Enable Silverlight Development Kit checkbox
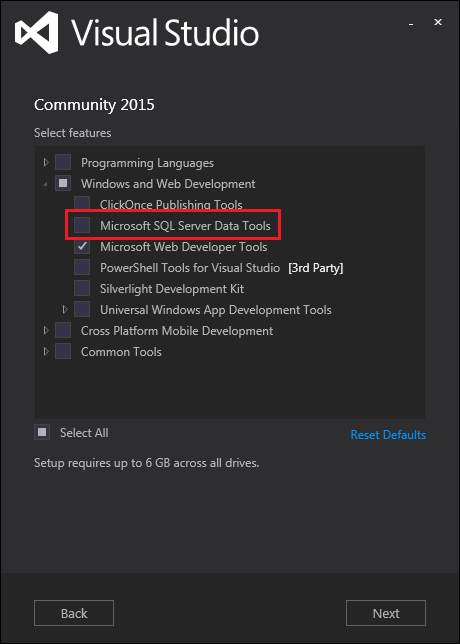The image size is (460, 644). (x=82, y=289)
